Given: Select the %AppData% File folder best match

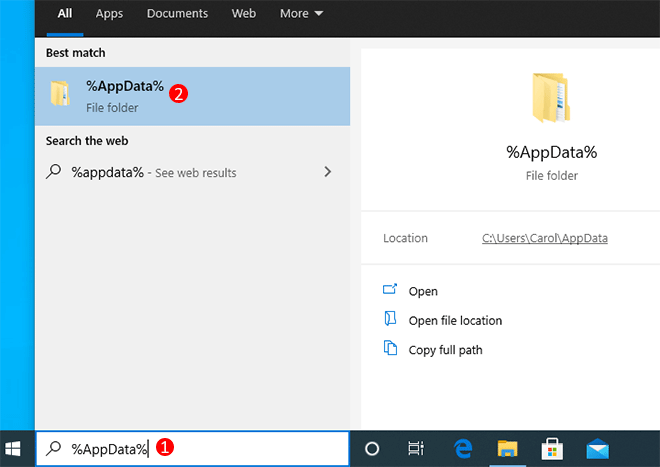Looking at the screenshot, I should (x=192, y=96).
